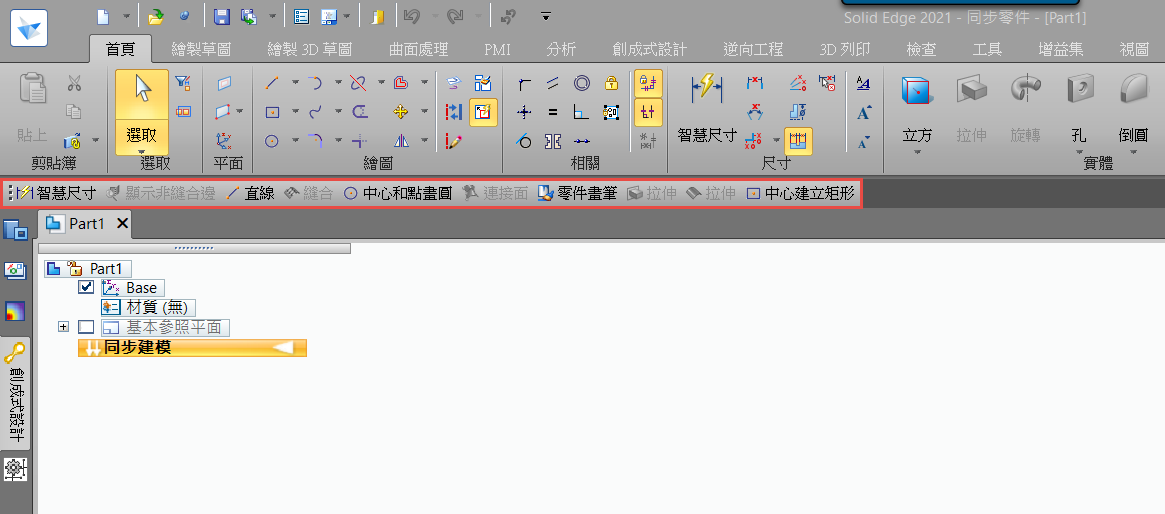Click 中心建立矩形 in the custom toolbar
Viewport: 1165px width, 514px height.
click(801, 194)
